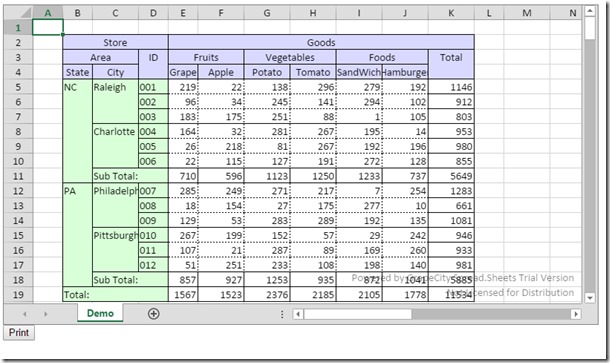Screen dimensions: 610x363
Task: Select column G header
Action: point(267,13)
